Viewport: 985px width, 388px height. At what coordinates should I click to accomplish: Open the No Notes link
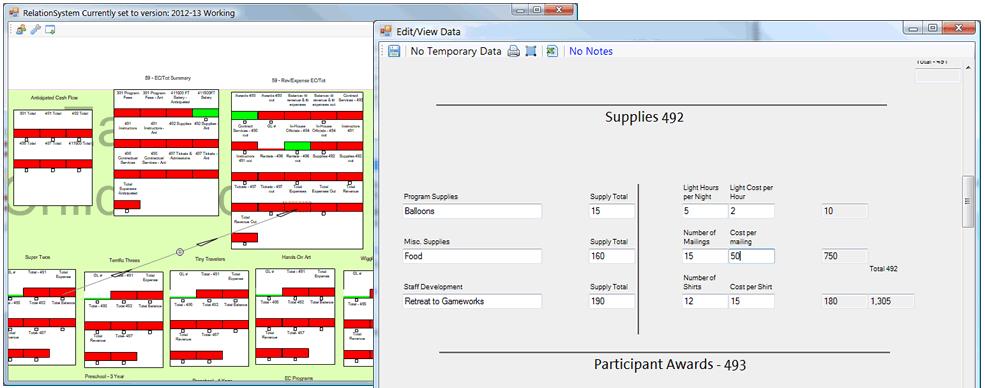click(590, 51)
